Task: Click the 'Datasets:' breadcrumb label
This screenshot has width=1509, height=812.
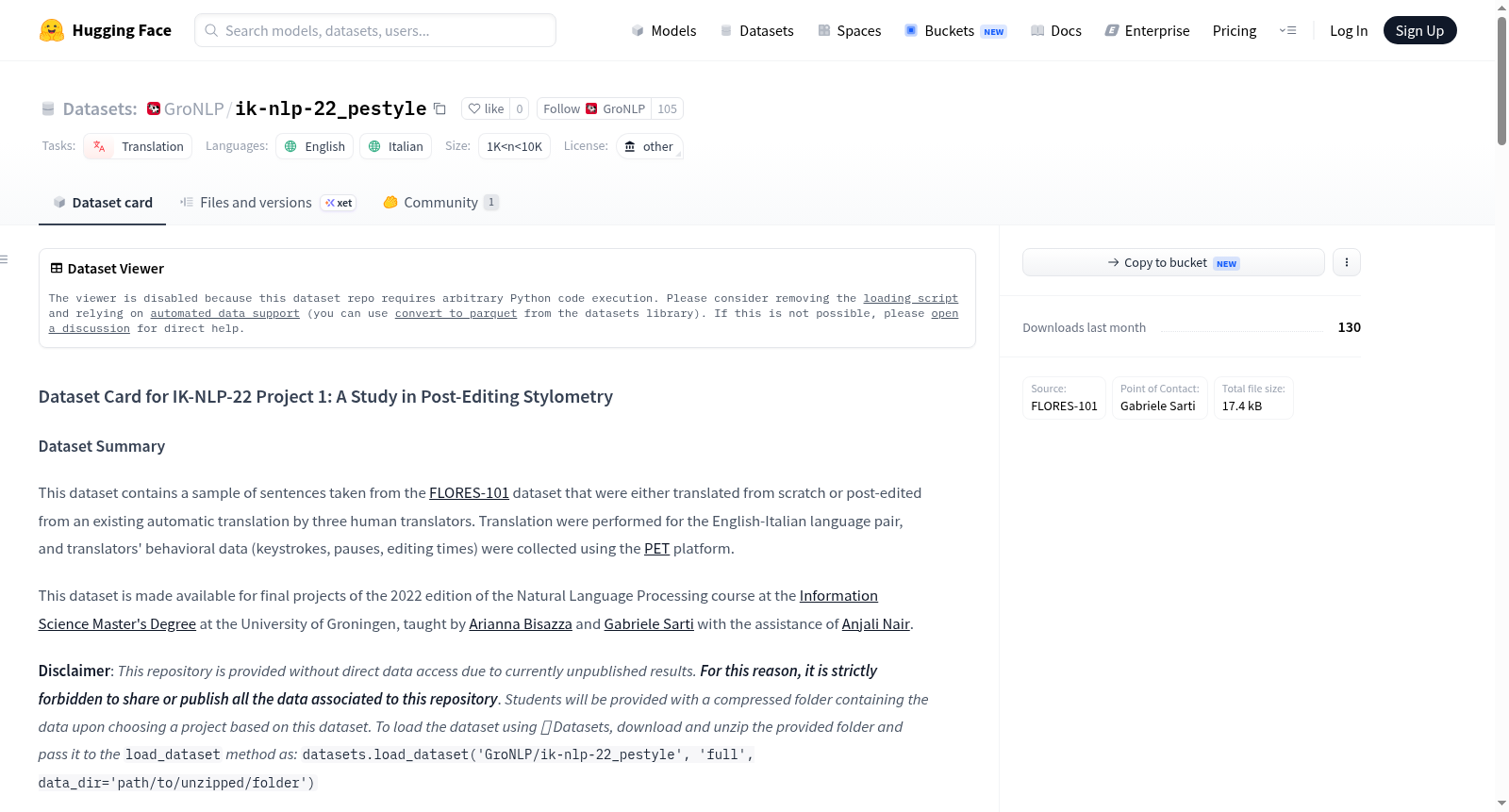Action: (100, 108)
